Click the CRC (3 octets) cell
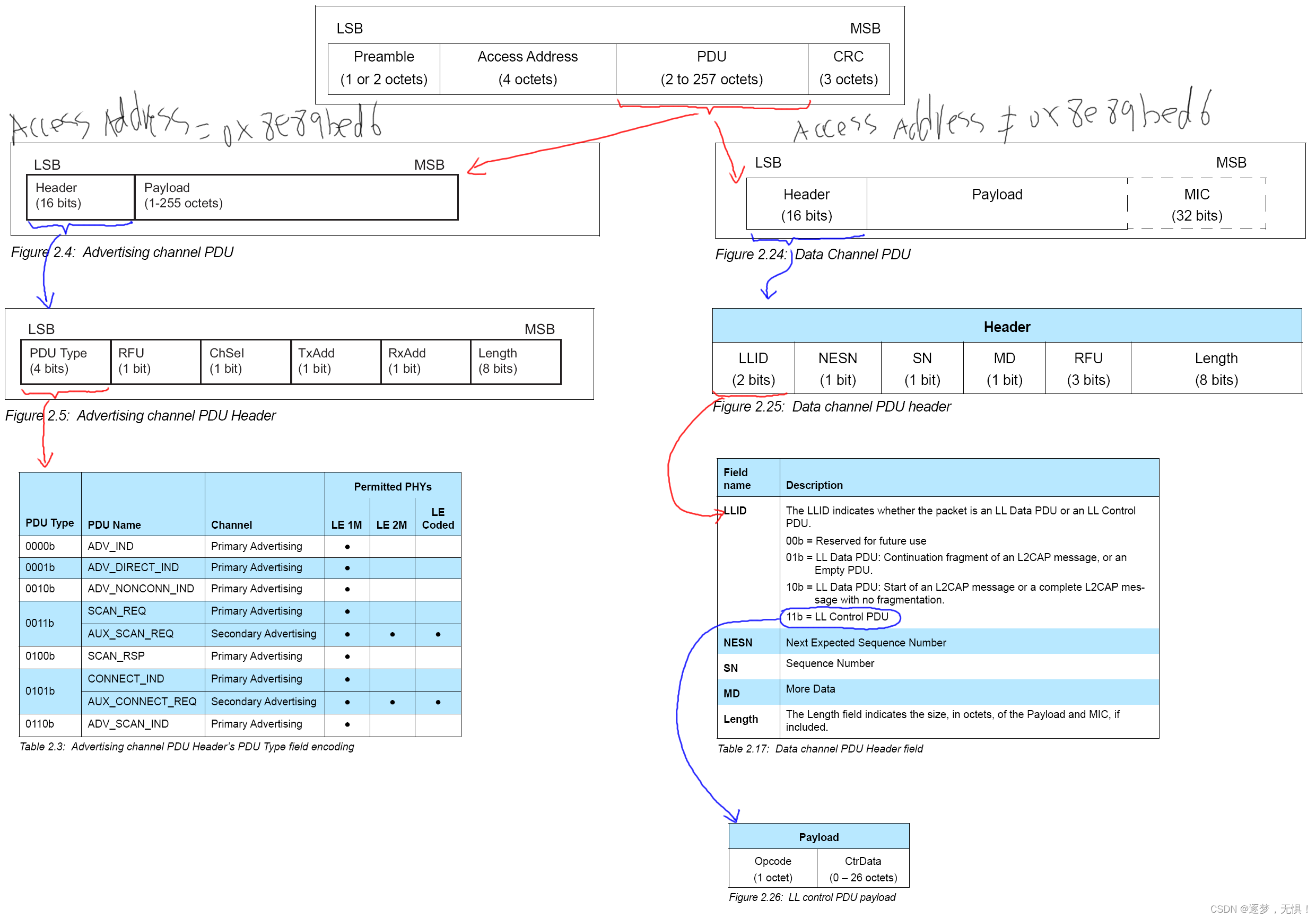 [848, 68]
